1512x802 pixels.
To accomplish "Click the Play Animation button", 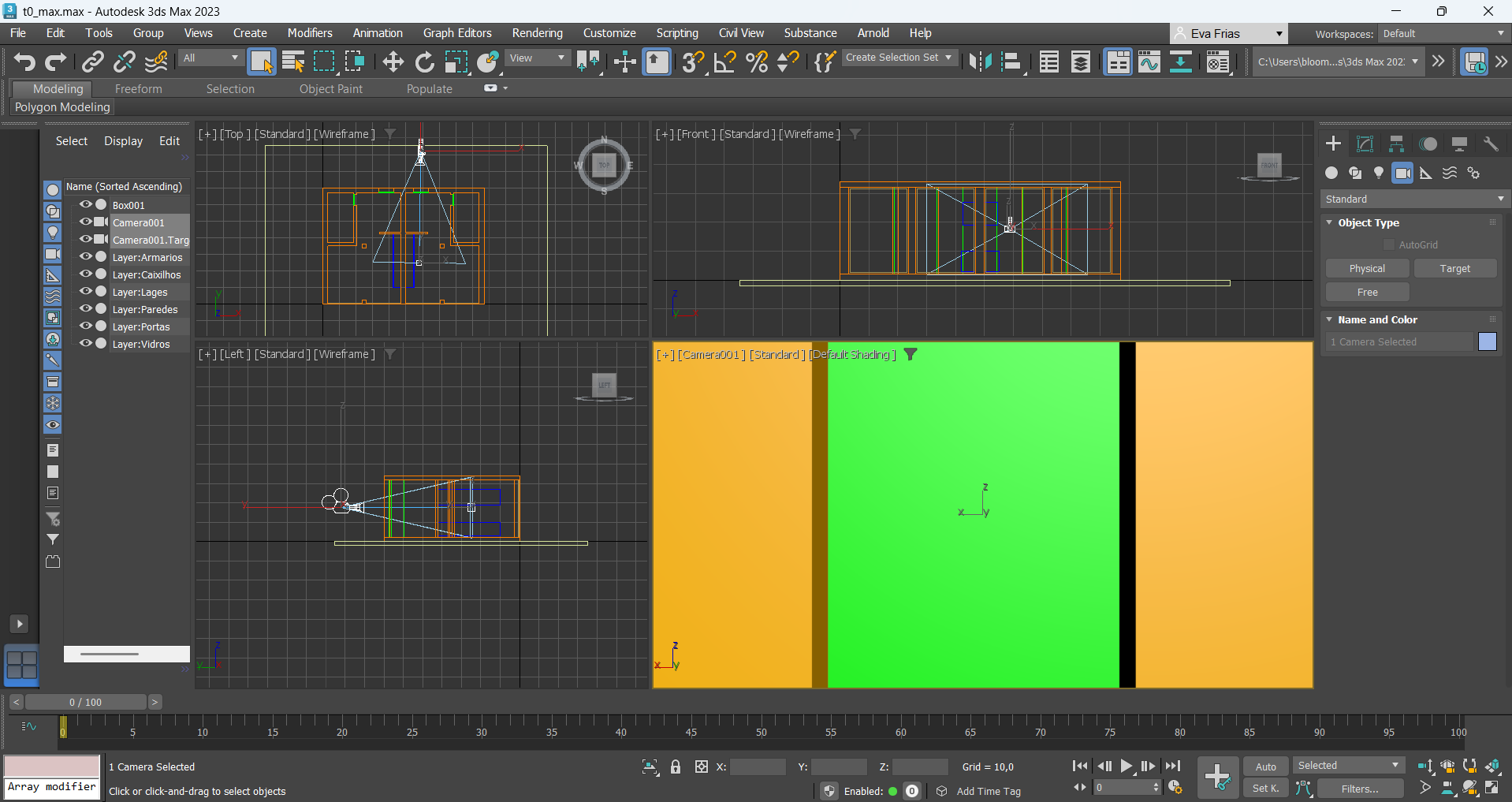I will coord(1127,766).
